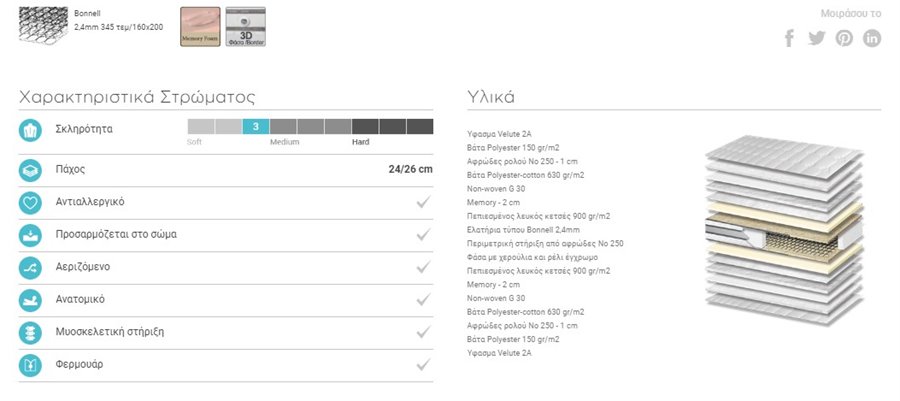The height and width of the screenshot is (401, 900).
Task: Click the Σκληρότητα hardness icon
Action: point(30,130)
